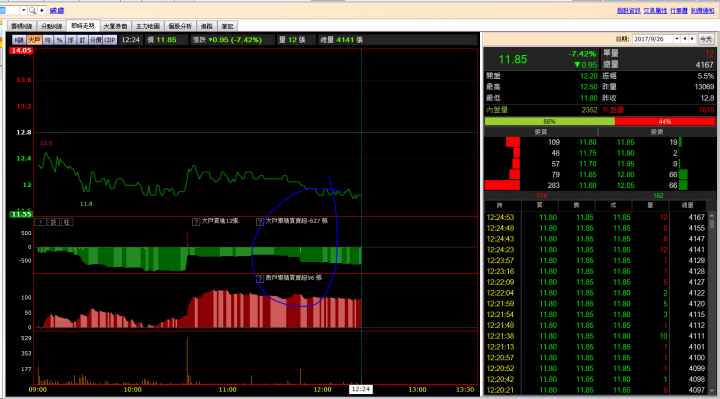Click the tick list scrollbar thumb
Screen dimensions: 720x399
point(712,224)
